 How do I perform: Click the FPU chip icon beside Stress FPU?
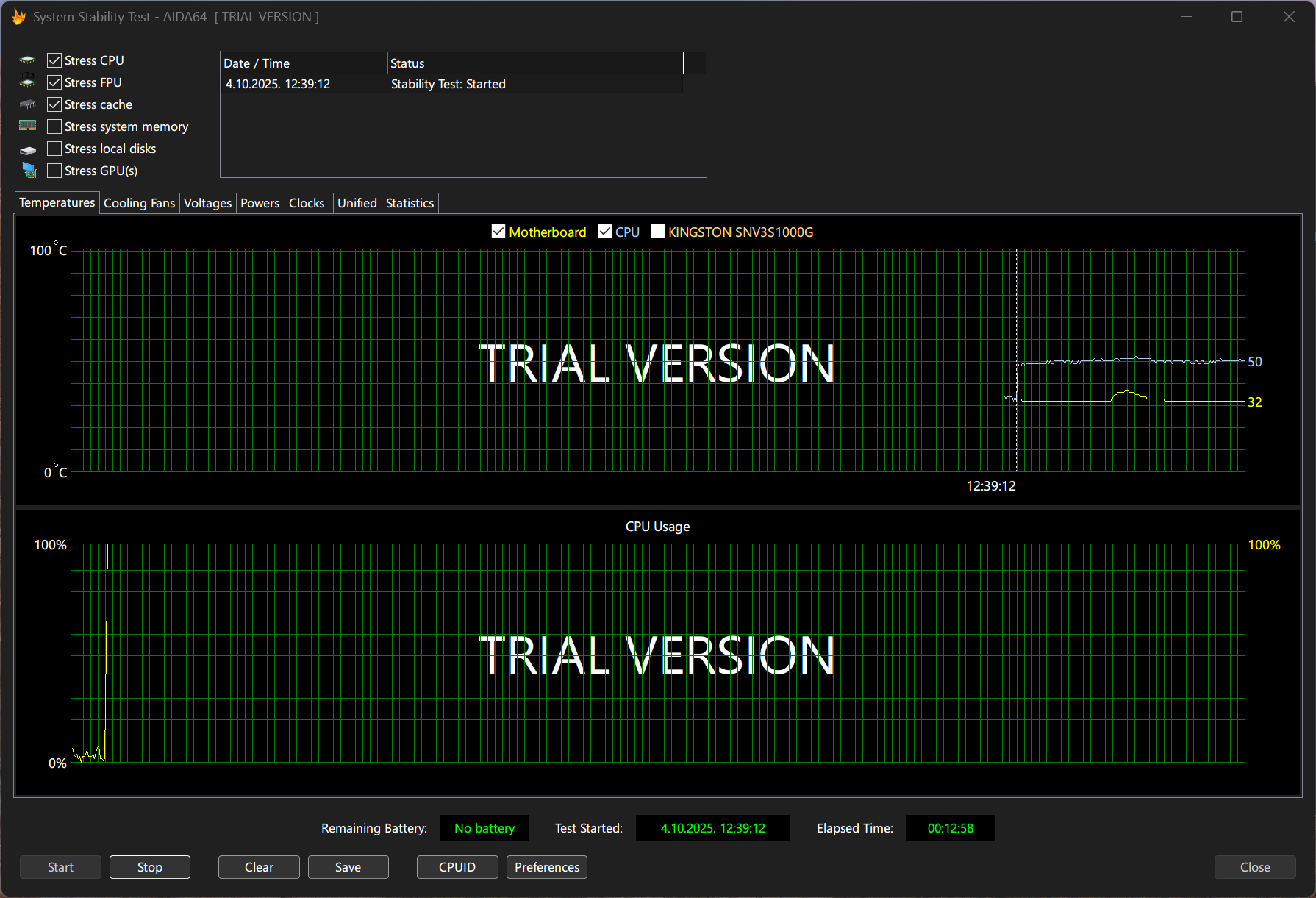coord(28,82)
